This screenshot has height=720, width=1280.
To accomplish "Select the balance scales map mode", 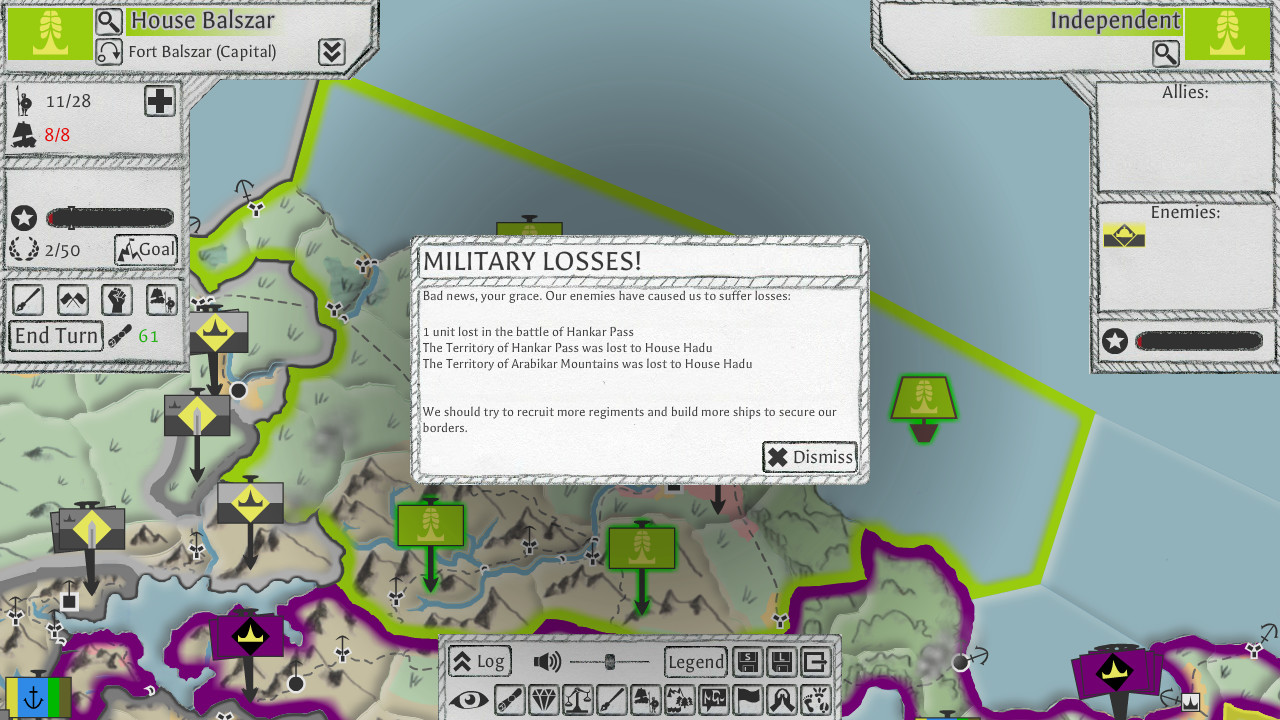I will [578, 699].
